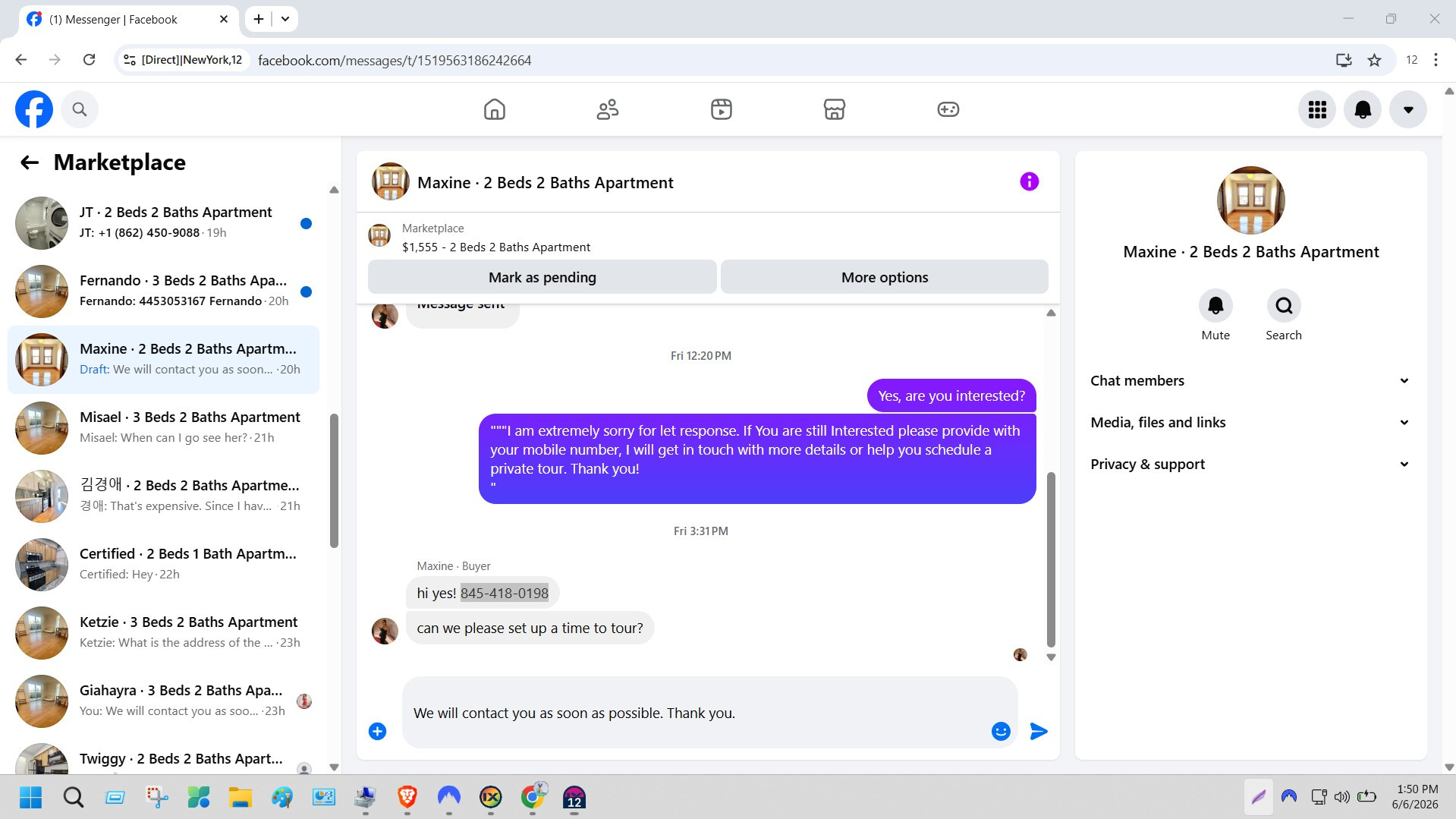This screenshot has height=819, width=1456.
Task: Open Fernando 3 Beds 2 Baths conversation
Action: tap(163, 291)
